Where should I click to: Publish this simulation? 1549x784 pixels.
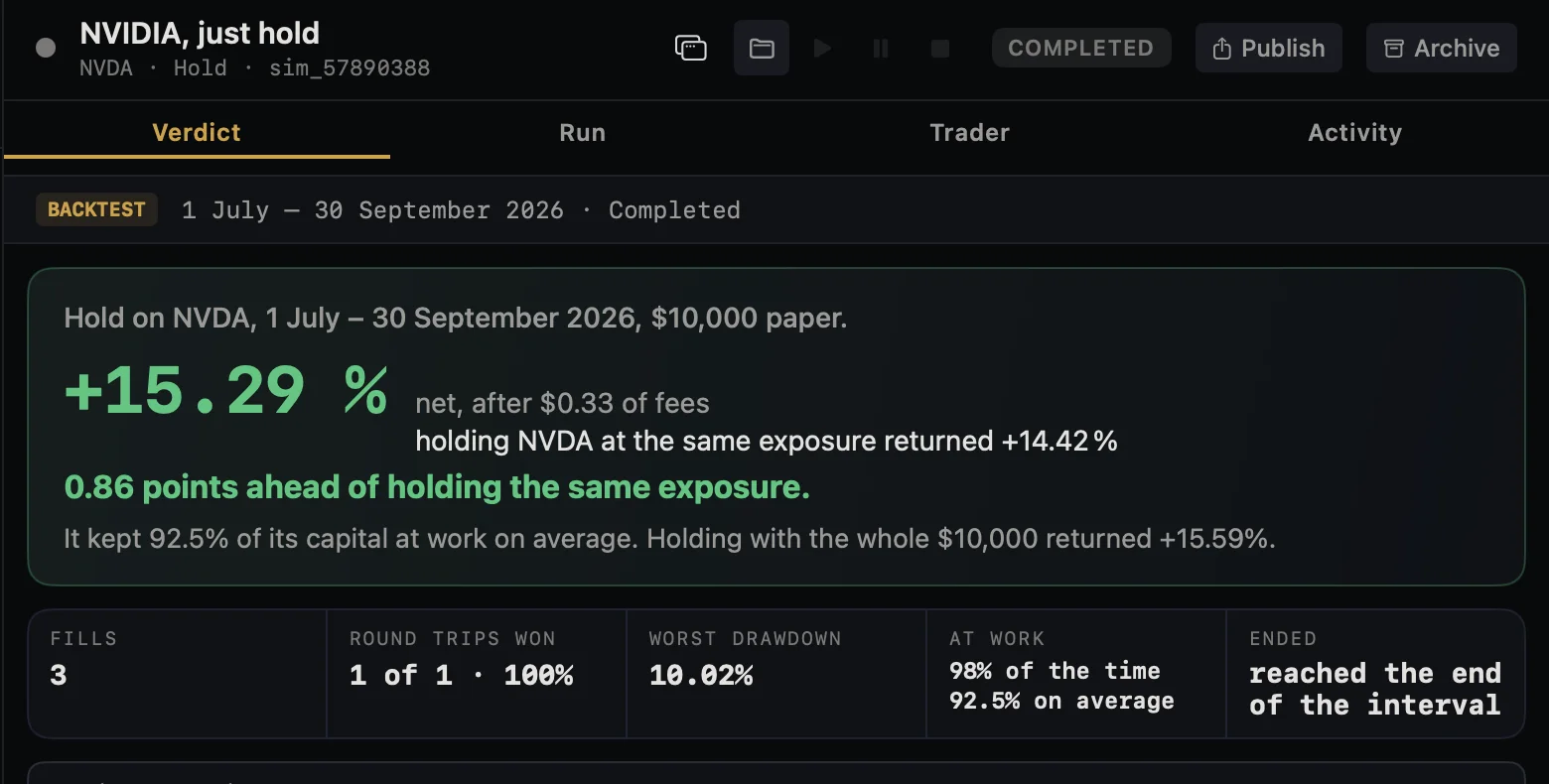click(1269, 48)
